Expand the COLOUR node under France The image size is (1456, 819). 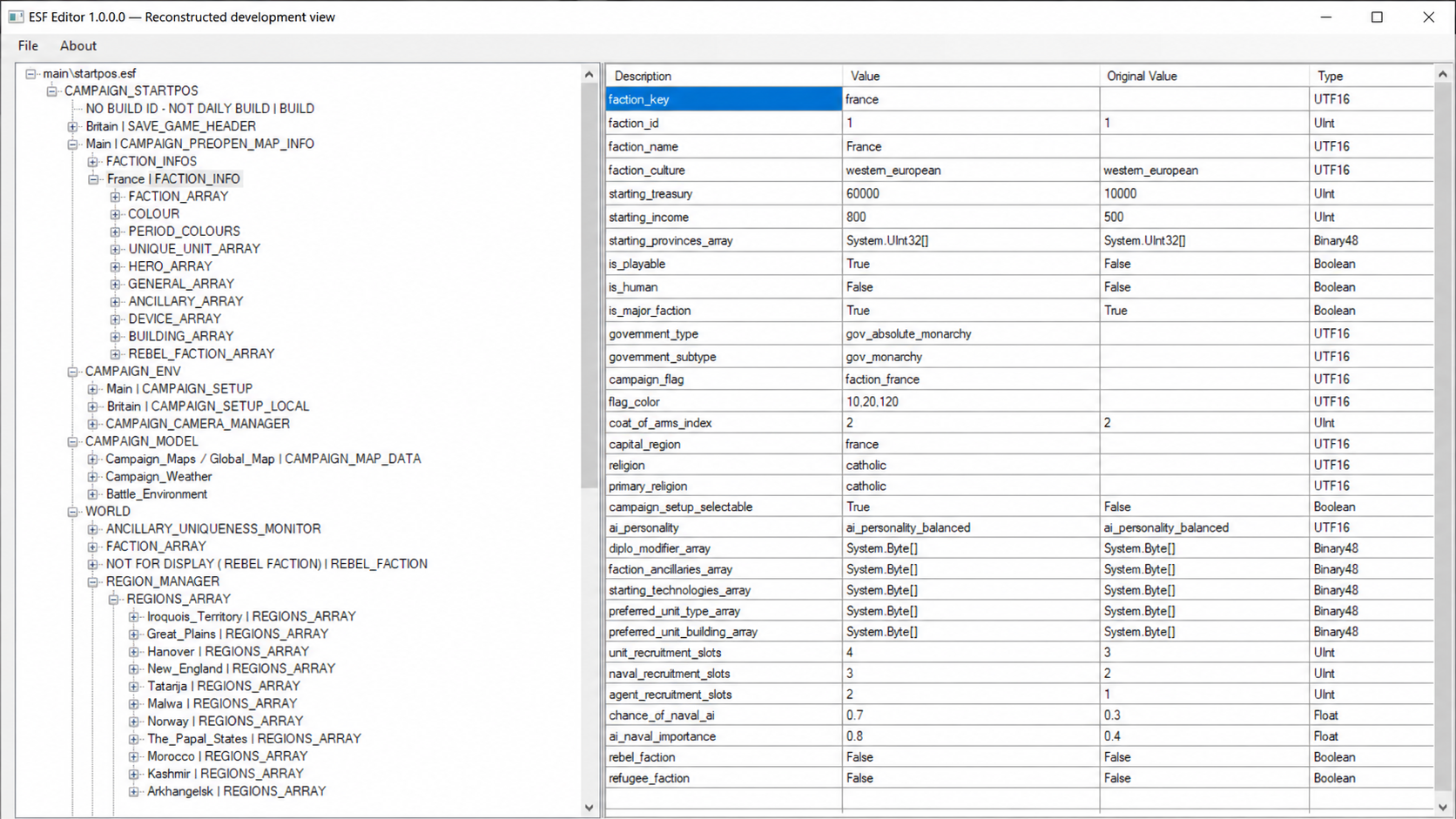[x=115, y=214]
